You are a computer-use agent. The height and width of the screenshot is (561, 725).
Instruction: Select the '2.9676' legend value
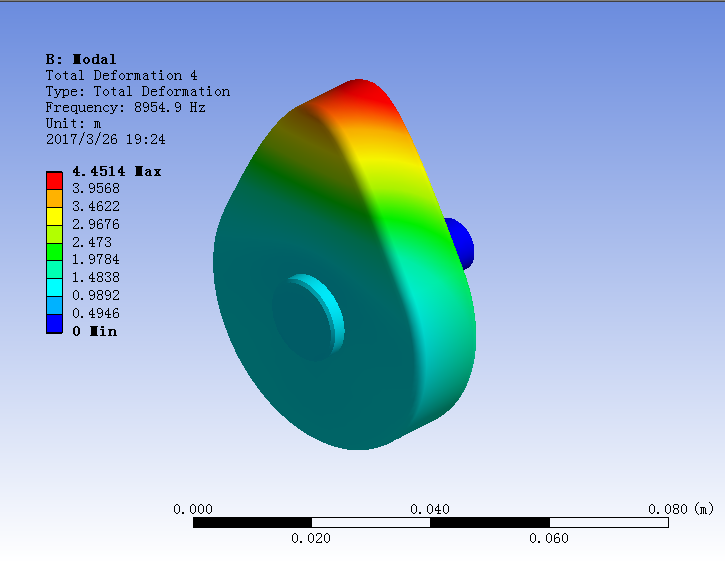96,224
